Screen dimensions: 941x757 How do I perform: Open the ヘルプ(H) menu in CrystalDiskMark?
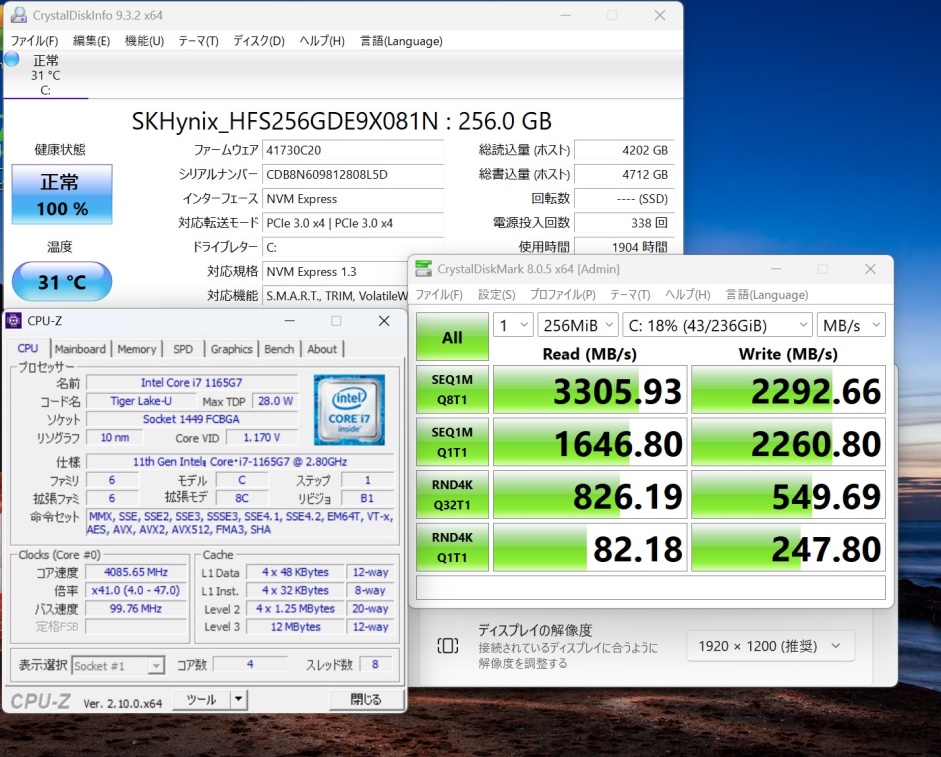pos(688,294)
